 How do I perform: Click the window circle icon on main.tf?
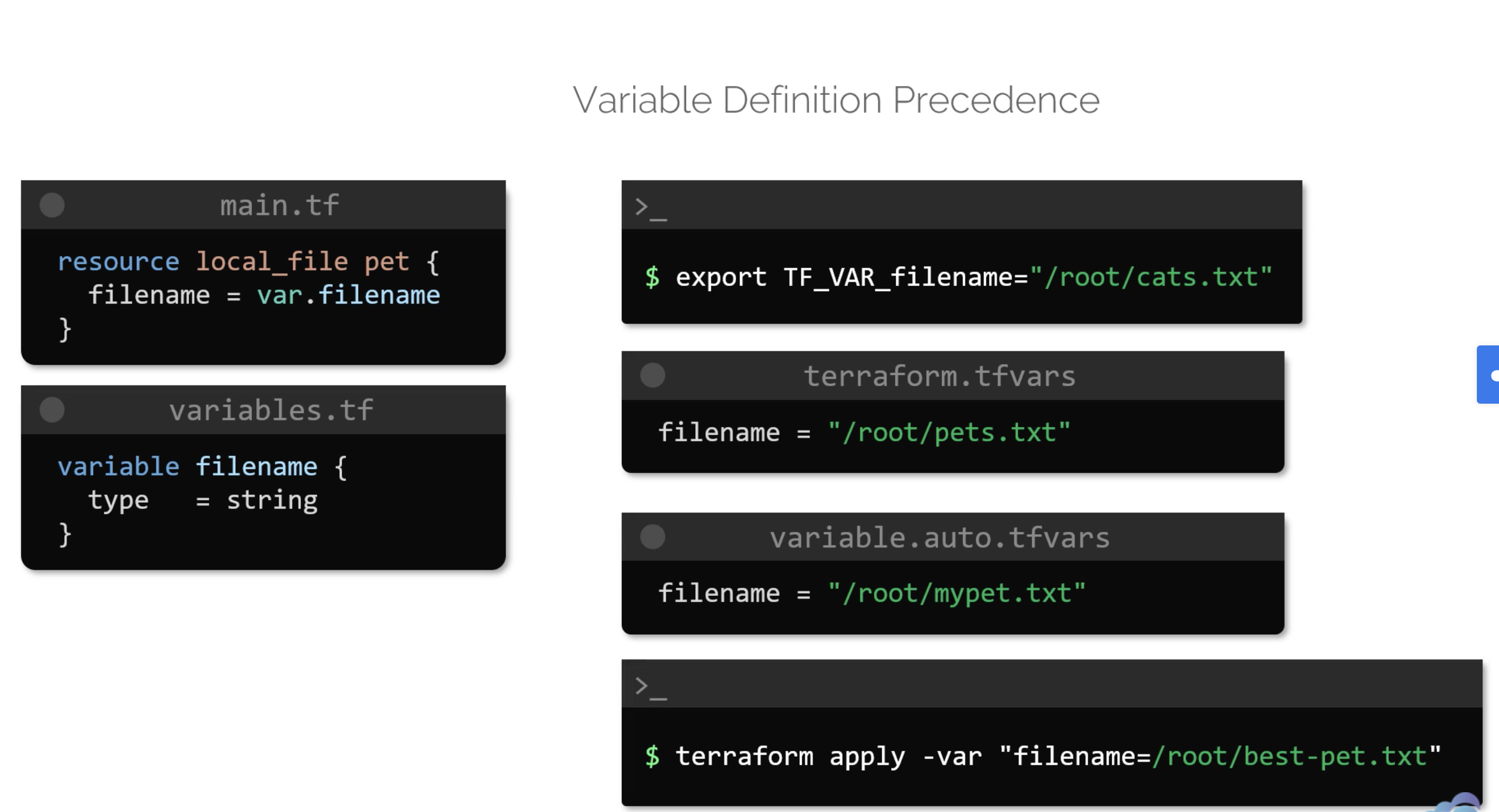[52, 204]
